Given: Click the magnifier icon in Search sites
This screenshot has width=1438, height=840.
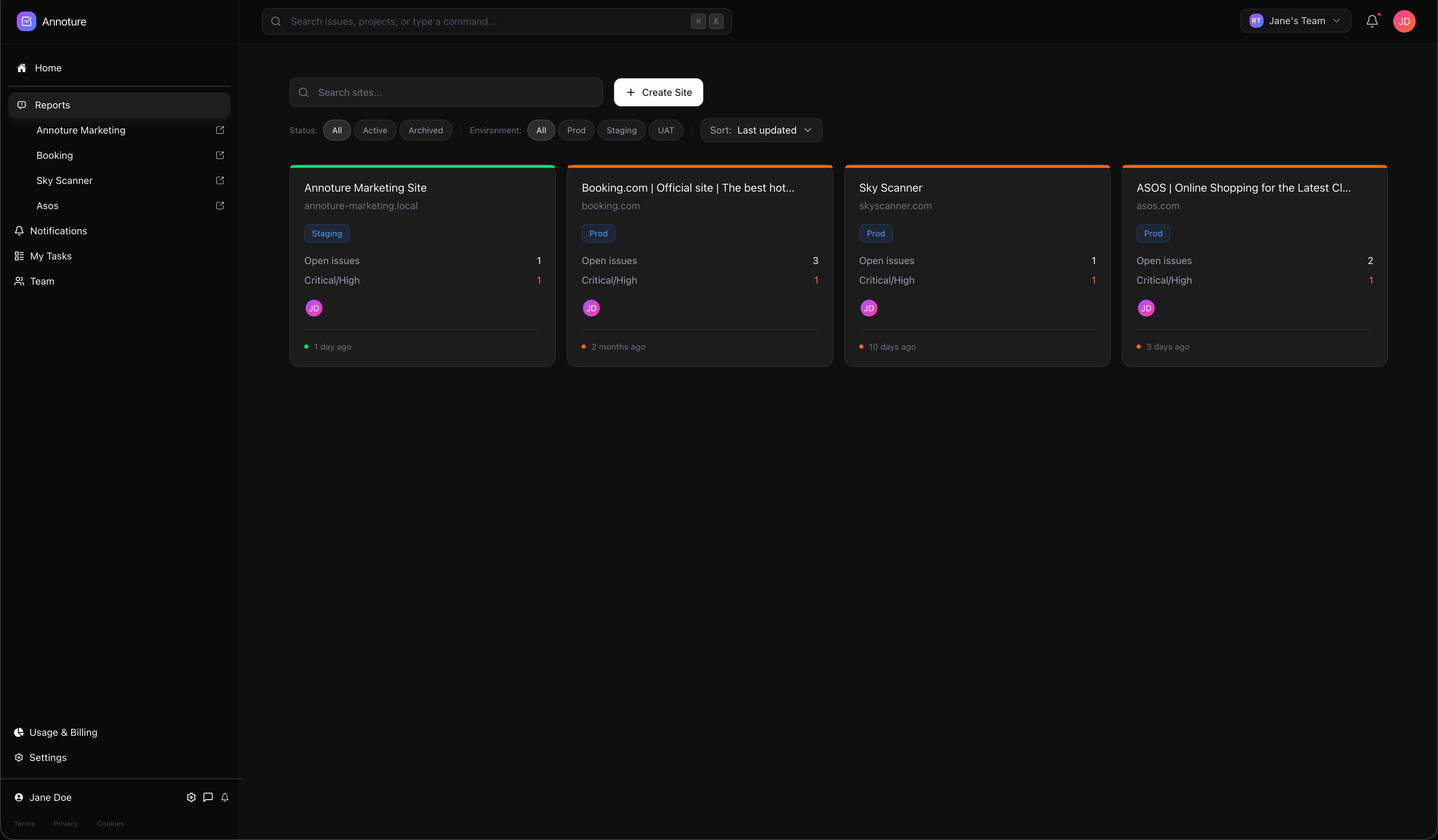Looking at the screenshot, I should point(304,92).
